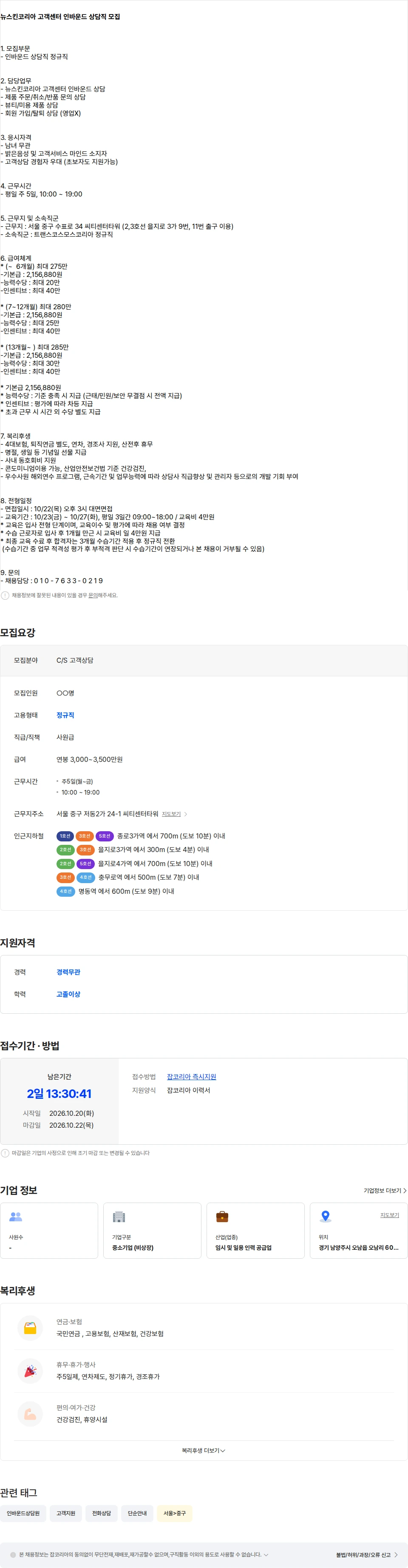
Task: Click the 마감일 2026.10.22(목) text
Action: [72, 1126]
